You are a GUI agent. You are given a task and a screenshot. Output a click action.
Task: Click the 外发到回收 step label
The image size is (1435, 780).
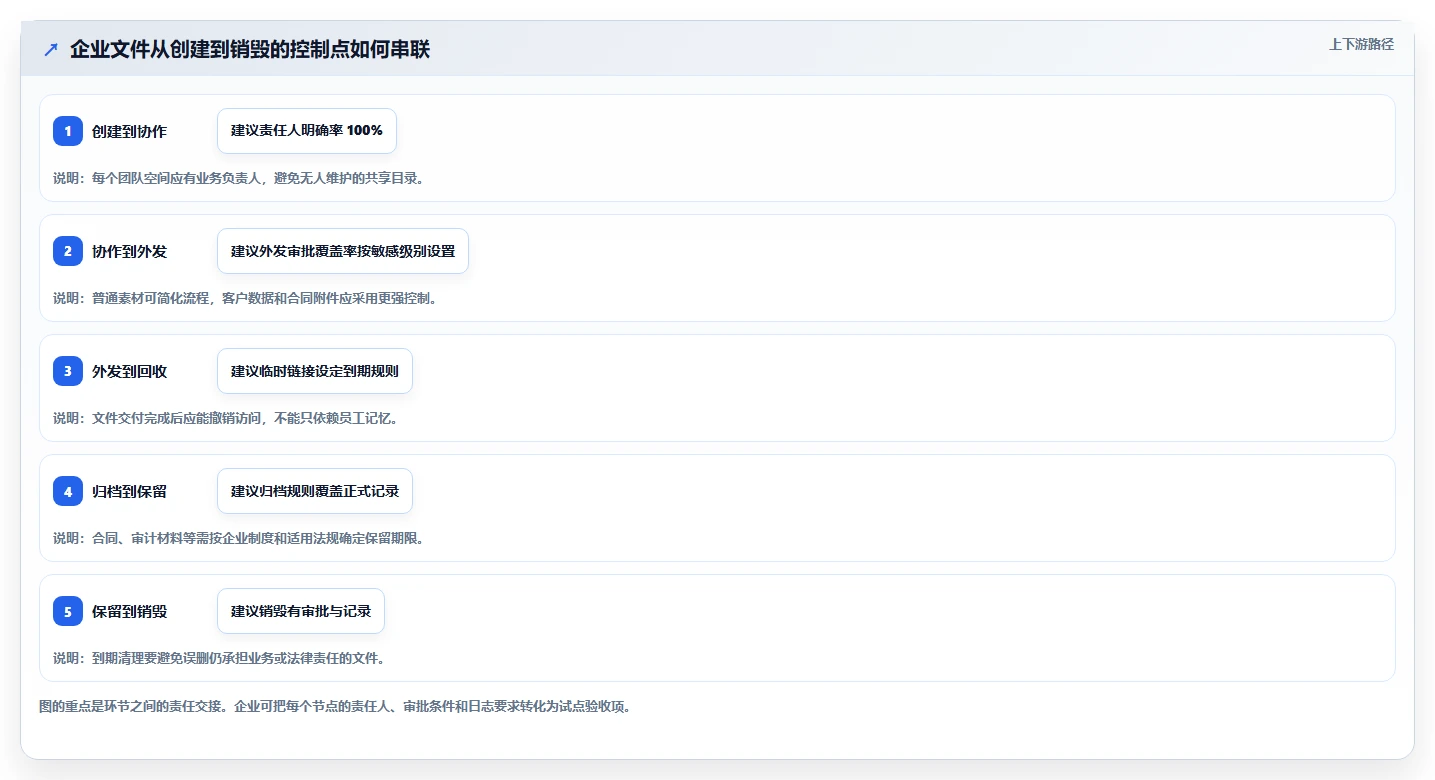(x=129, y=371)
